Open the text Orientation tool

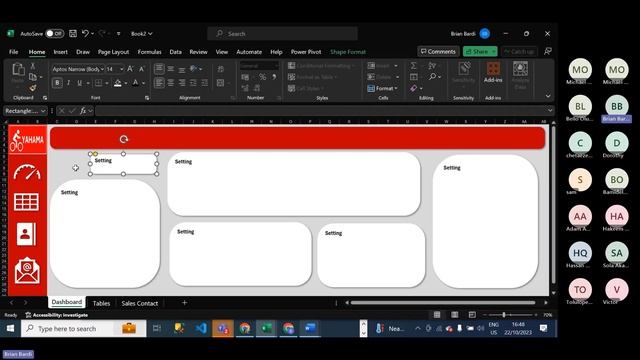pyautogui.click(x=193, y=69)
